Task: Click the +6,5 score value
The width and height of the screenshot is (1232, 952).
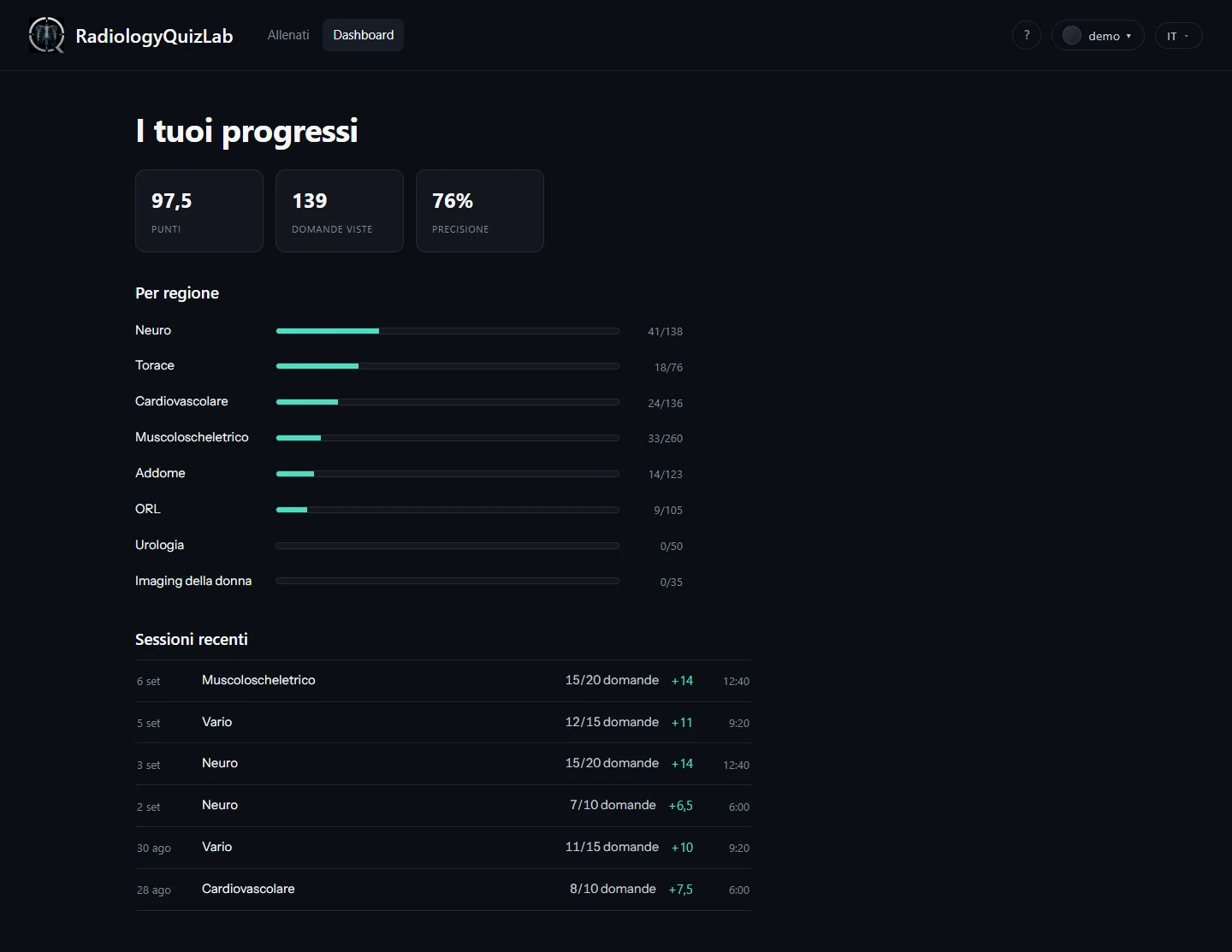Action: point(680,806)
